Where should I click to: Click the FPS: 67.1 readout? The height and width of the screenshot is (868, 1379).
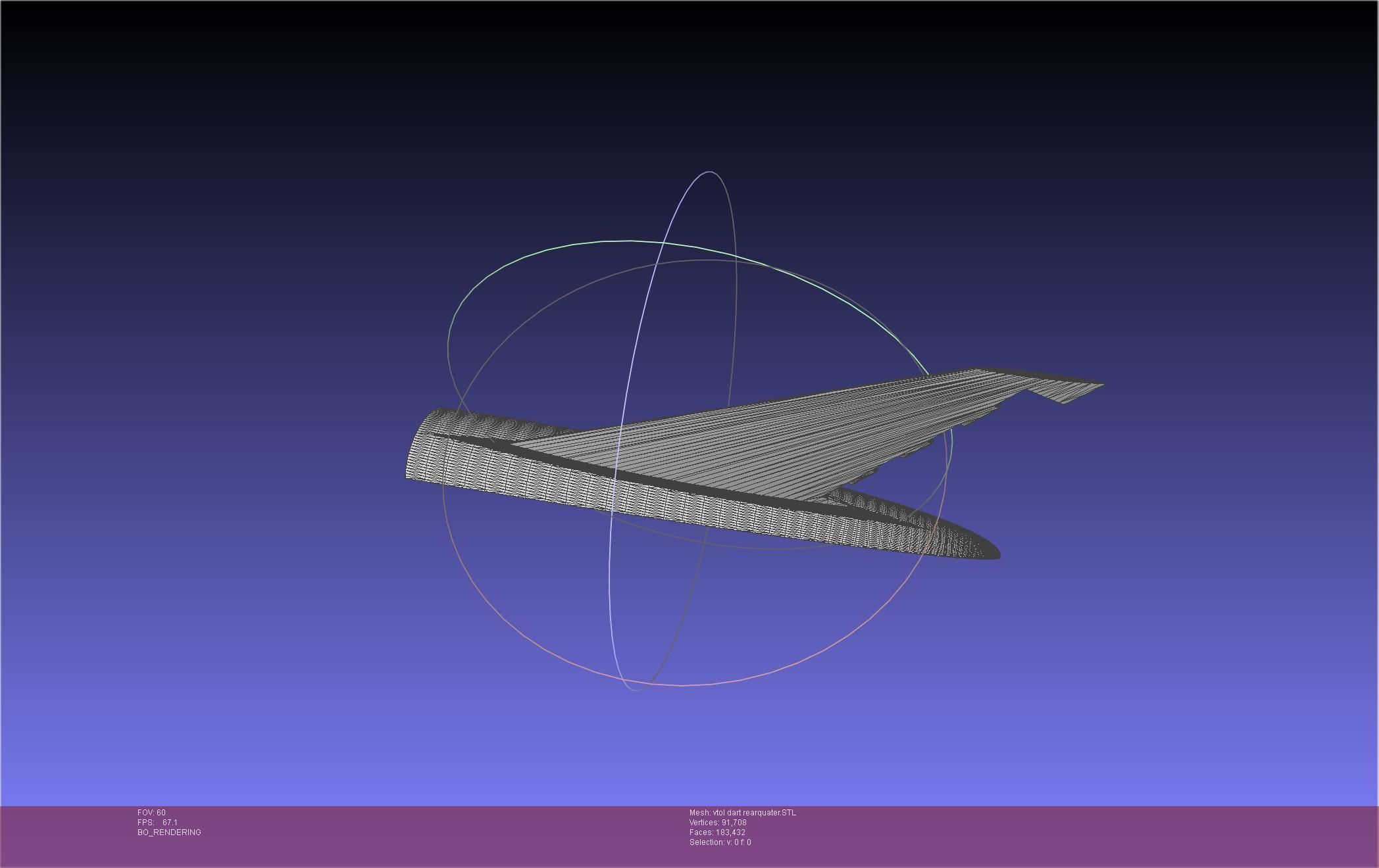tap(157, 823)
